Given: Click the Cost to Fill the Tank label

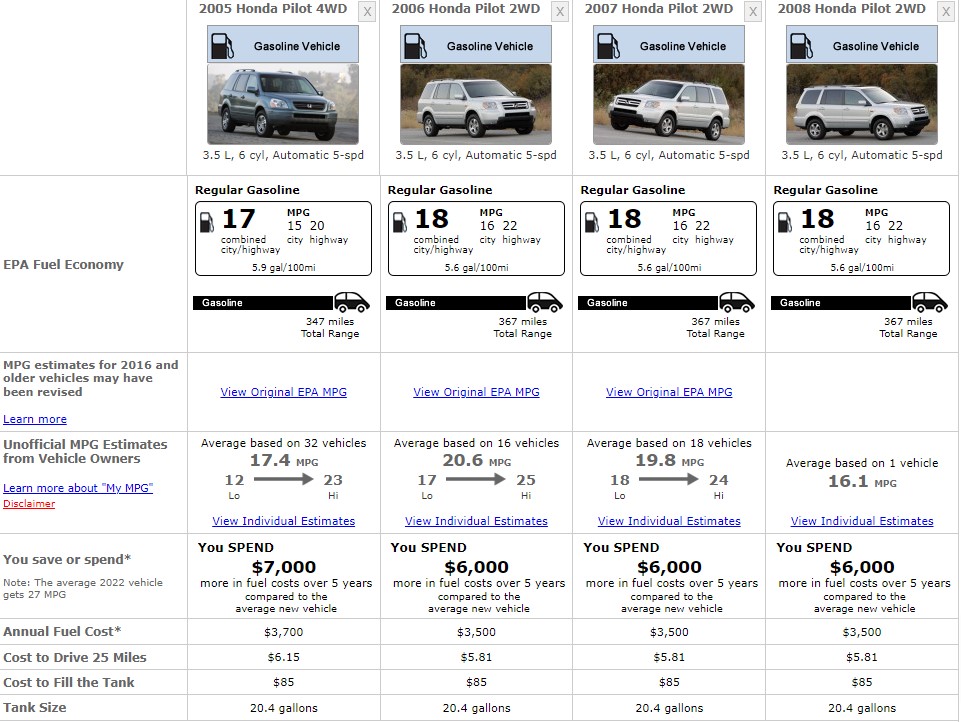Looking at the screenshot, I should (x=69, y=682).
